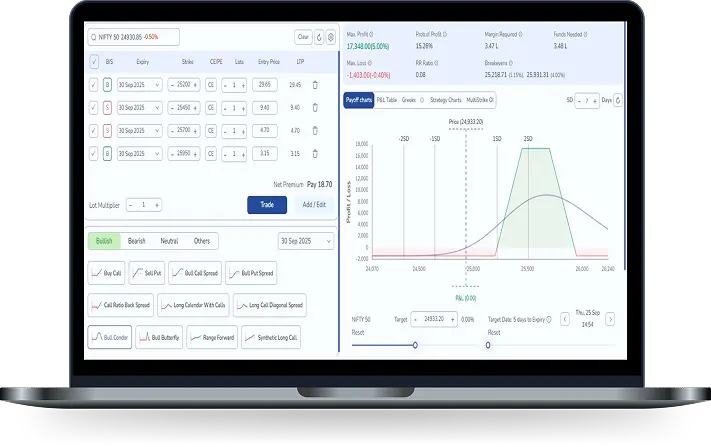This screenshot has height=447, width=711.
Task: Open the Bearish strategies tab
Action: click(138, 241)
